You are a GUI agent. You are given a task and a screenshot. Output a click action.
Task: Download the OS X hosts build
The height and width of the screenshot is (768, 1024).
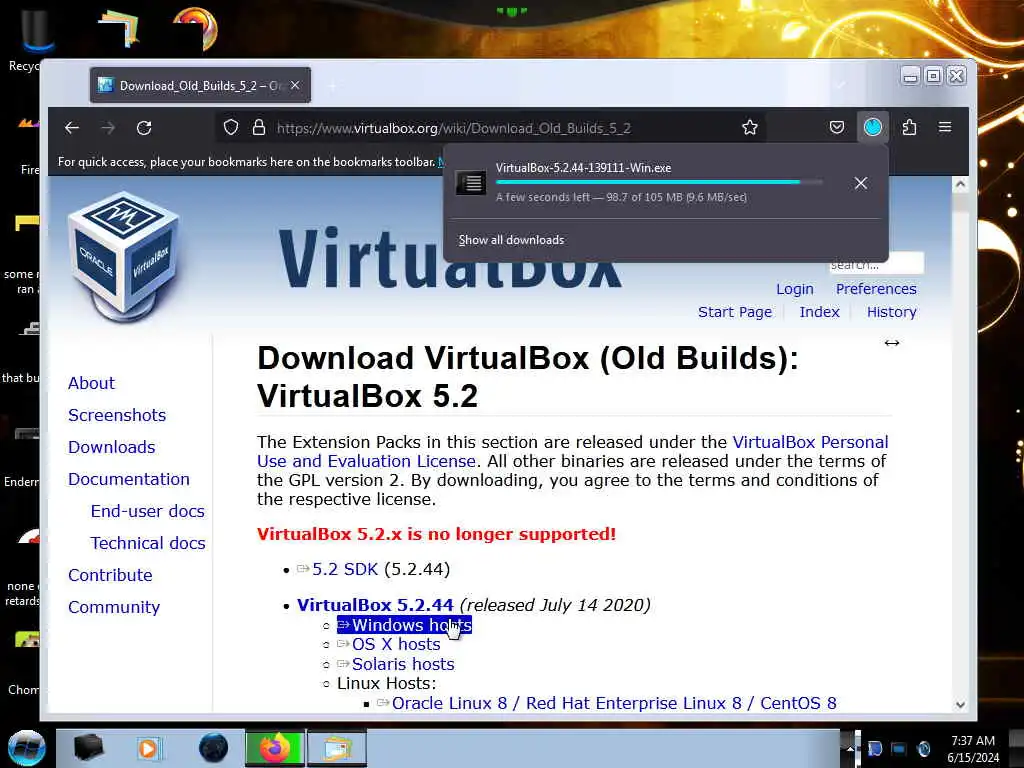(396, 645)
